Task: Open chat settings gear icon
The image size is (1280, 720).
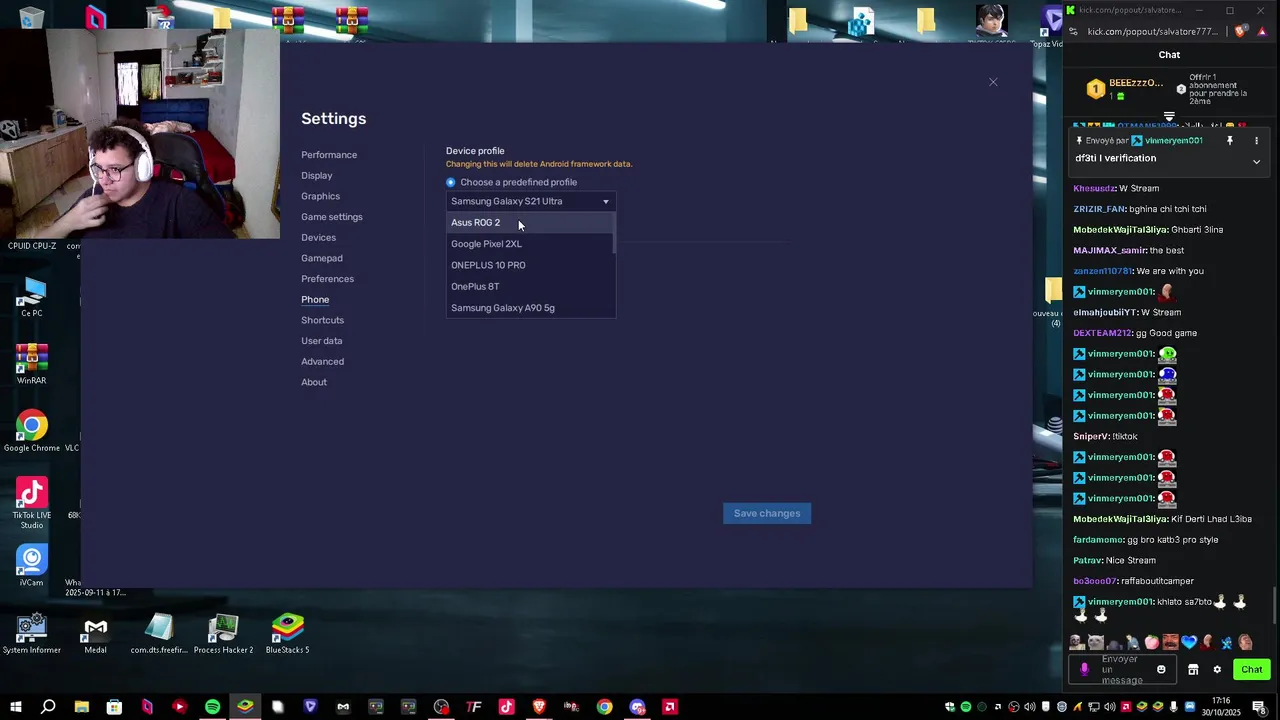Action: click(1217, 670)
